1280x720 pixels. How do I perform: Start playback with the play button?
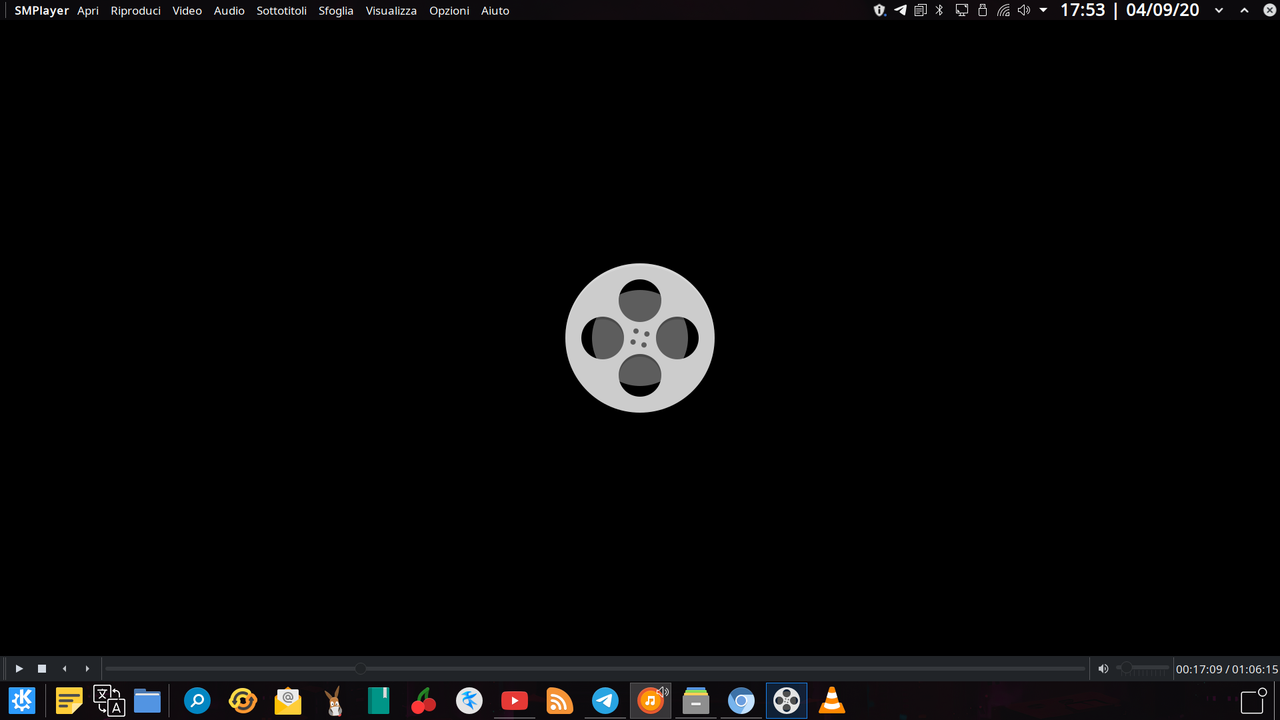(x=19, y=668)
